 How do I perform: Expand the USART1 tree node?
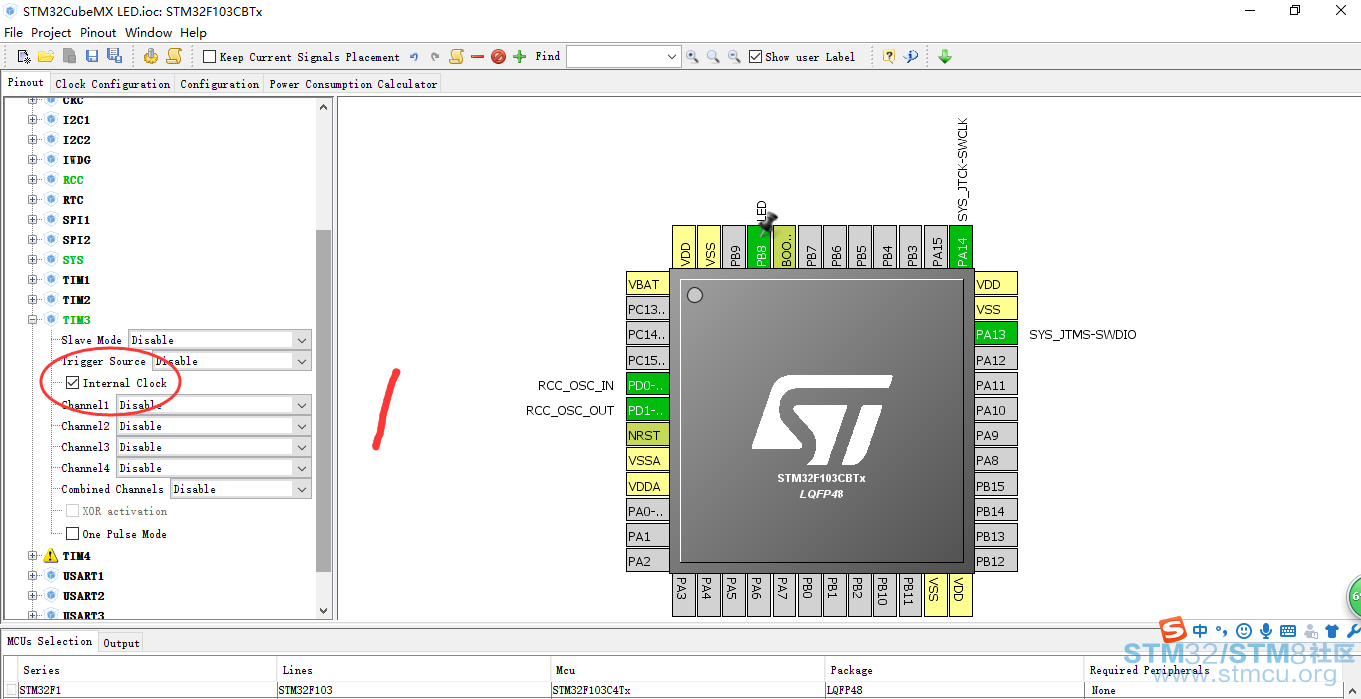[32, 576]
